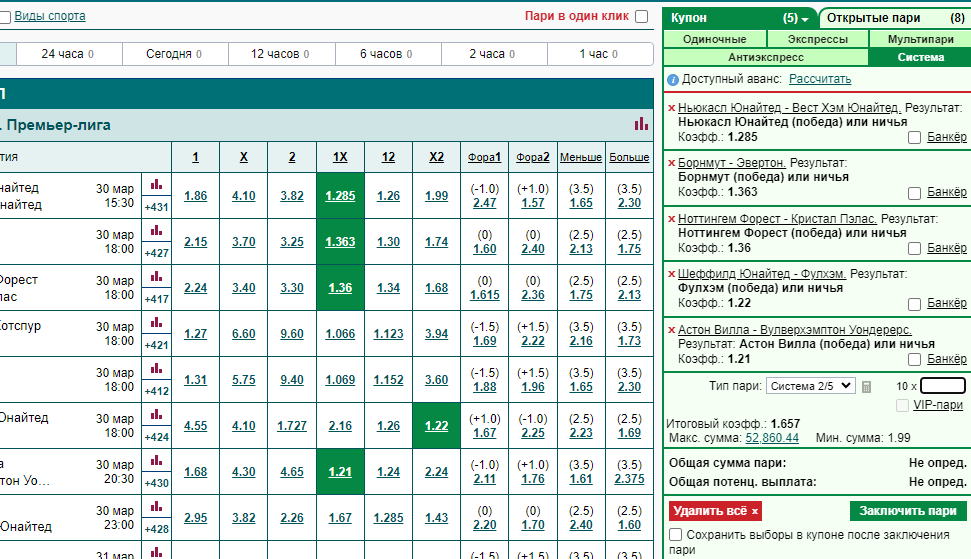Open stats icon above +421 row
This screenshot has height=559, width=971.
(x=157, y=323)
